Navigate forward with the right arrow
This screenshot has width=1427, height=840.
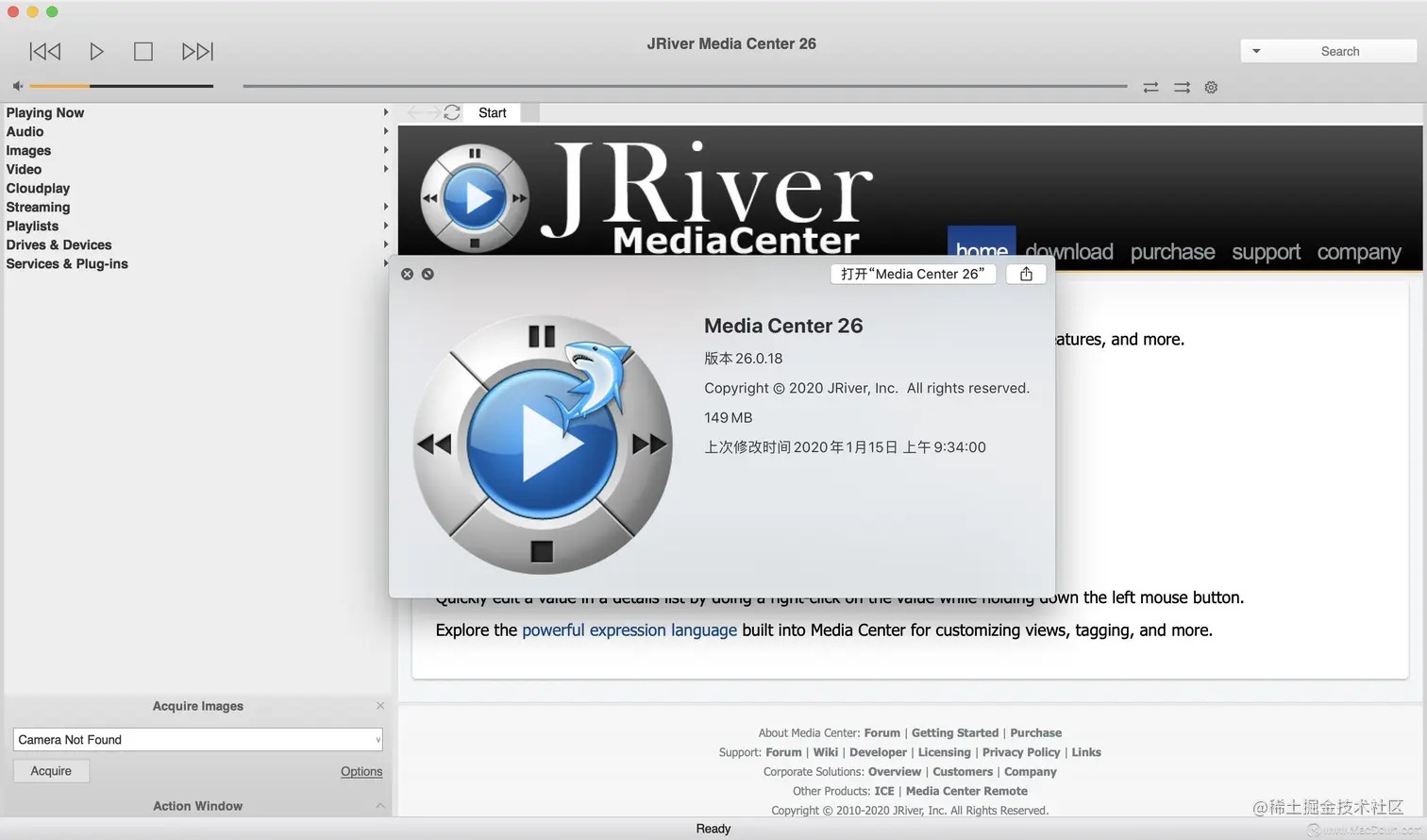(432, 112)
